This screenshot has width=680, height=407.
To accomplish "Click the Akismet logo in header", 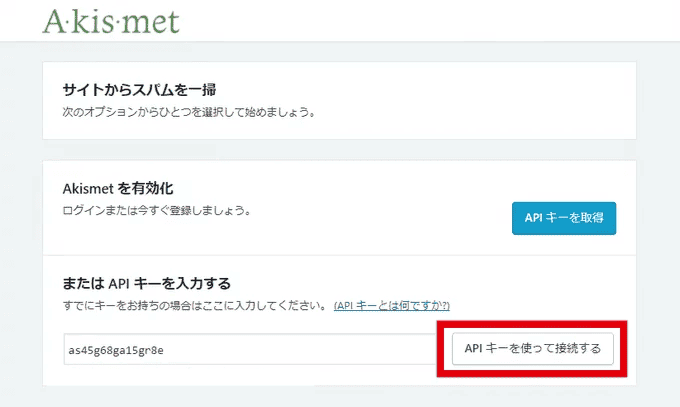I will click(x=110, y=21).
